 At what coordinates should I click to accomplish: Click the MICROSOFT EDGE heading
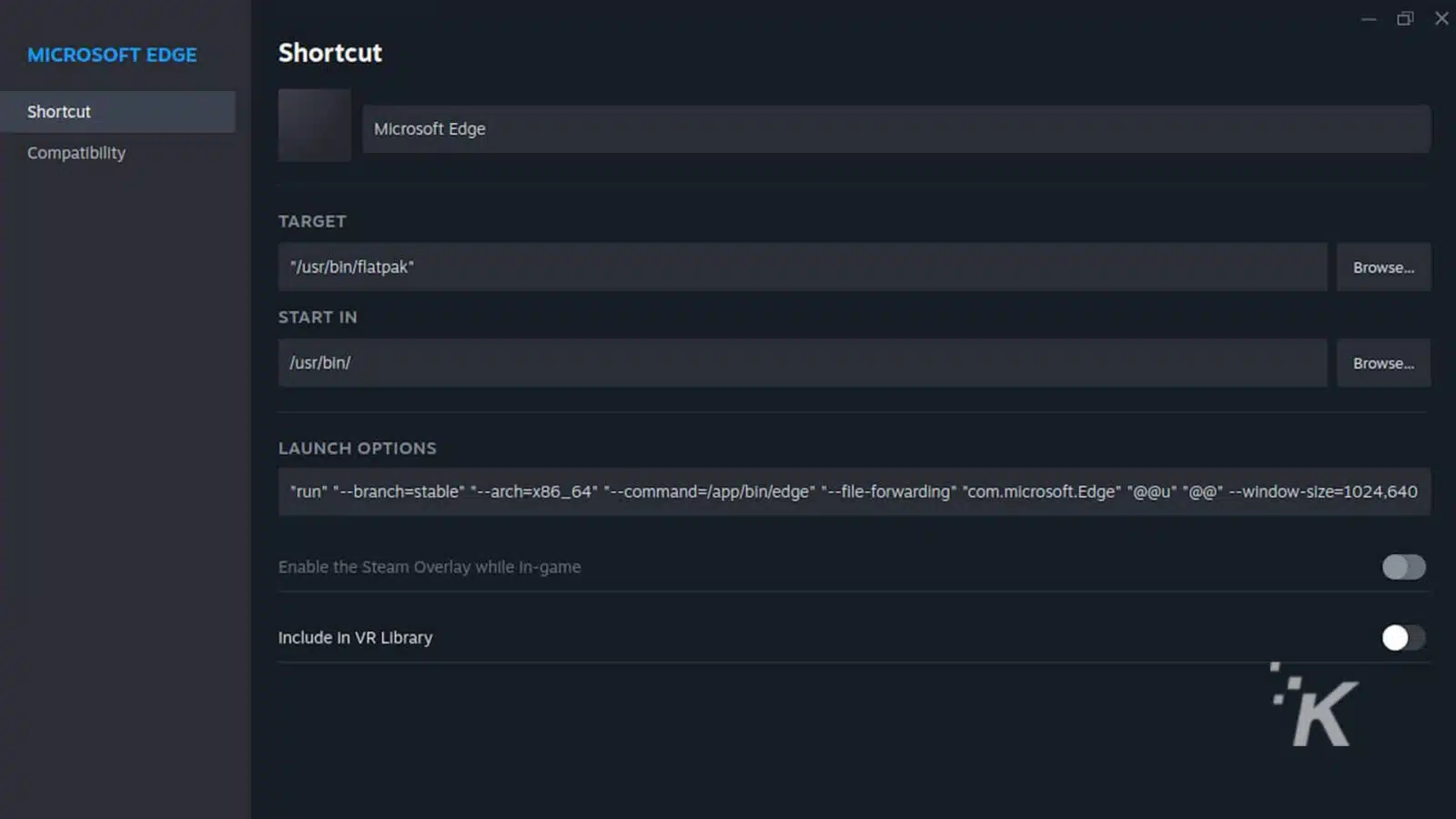112,55
